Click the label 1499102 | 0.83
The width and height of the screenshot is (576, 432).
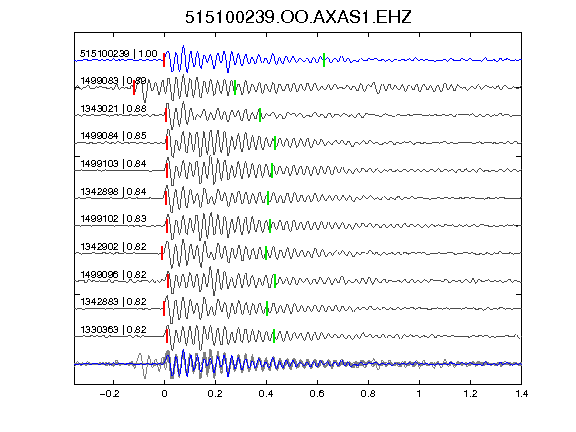(x=114, y=219)
